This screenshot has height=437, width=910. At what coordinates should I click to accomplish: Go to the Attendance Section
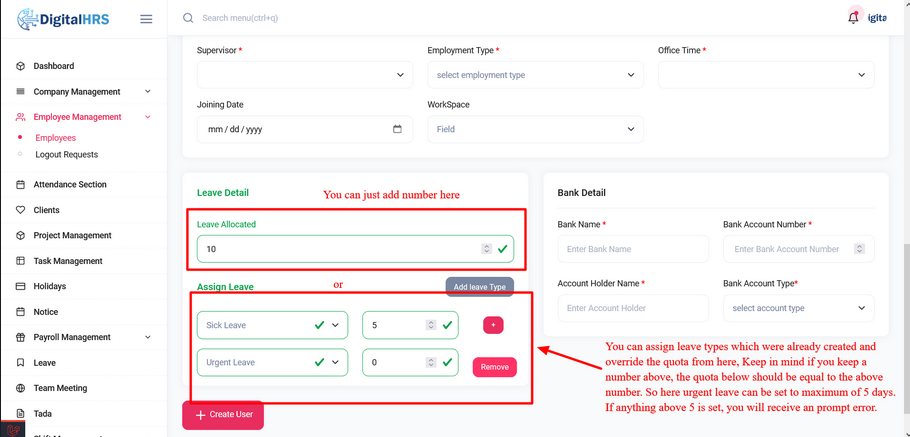point(70,185)
